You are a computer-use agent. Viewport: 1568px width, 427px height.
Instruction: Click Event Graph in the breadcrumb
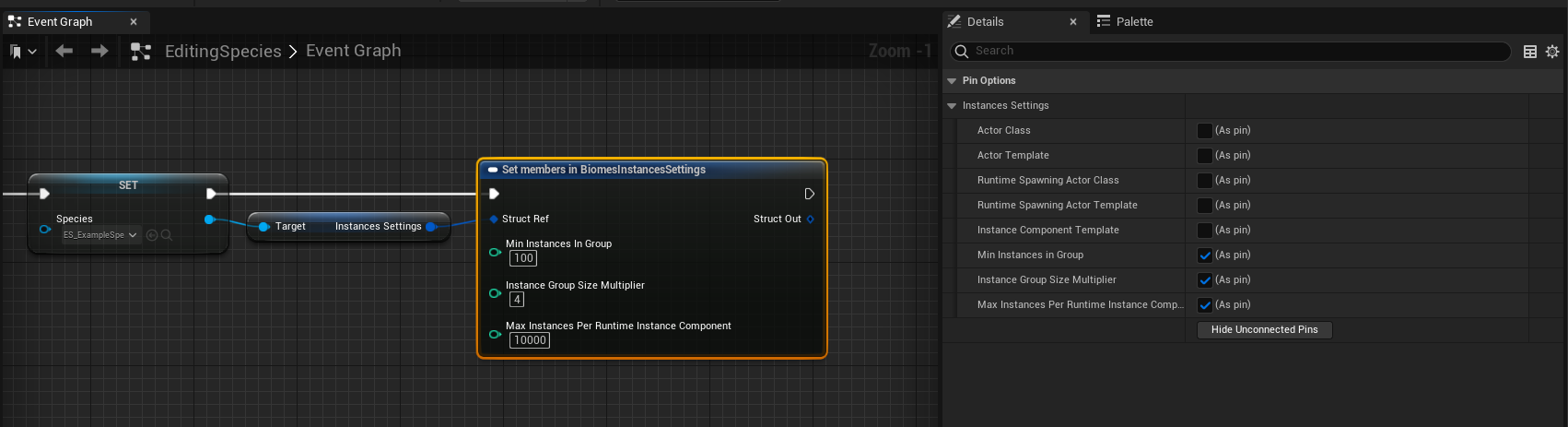click(x=353, y=51)
